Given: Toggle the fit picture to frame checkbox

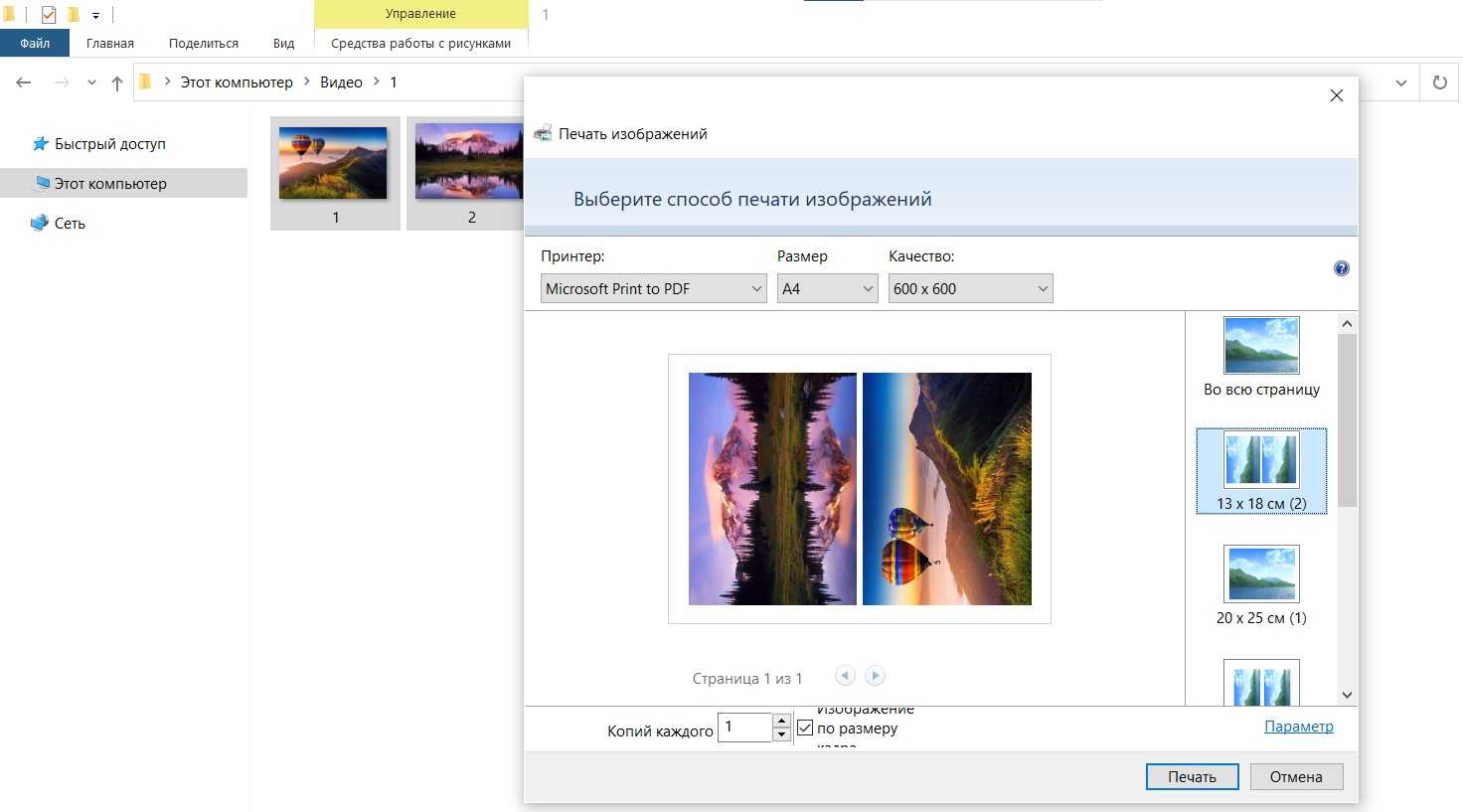Looking at the screenshot, I should click(805, 728).
